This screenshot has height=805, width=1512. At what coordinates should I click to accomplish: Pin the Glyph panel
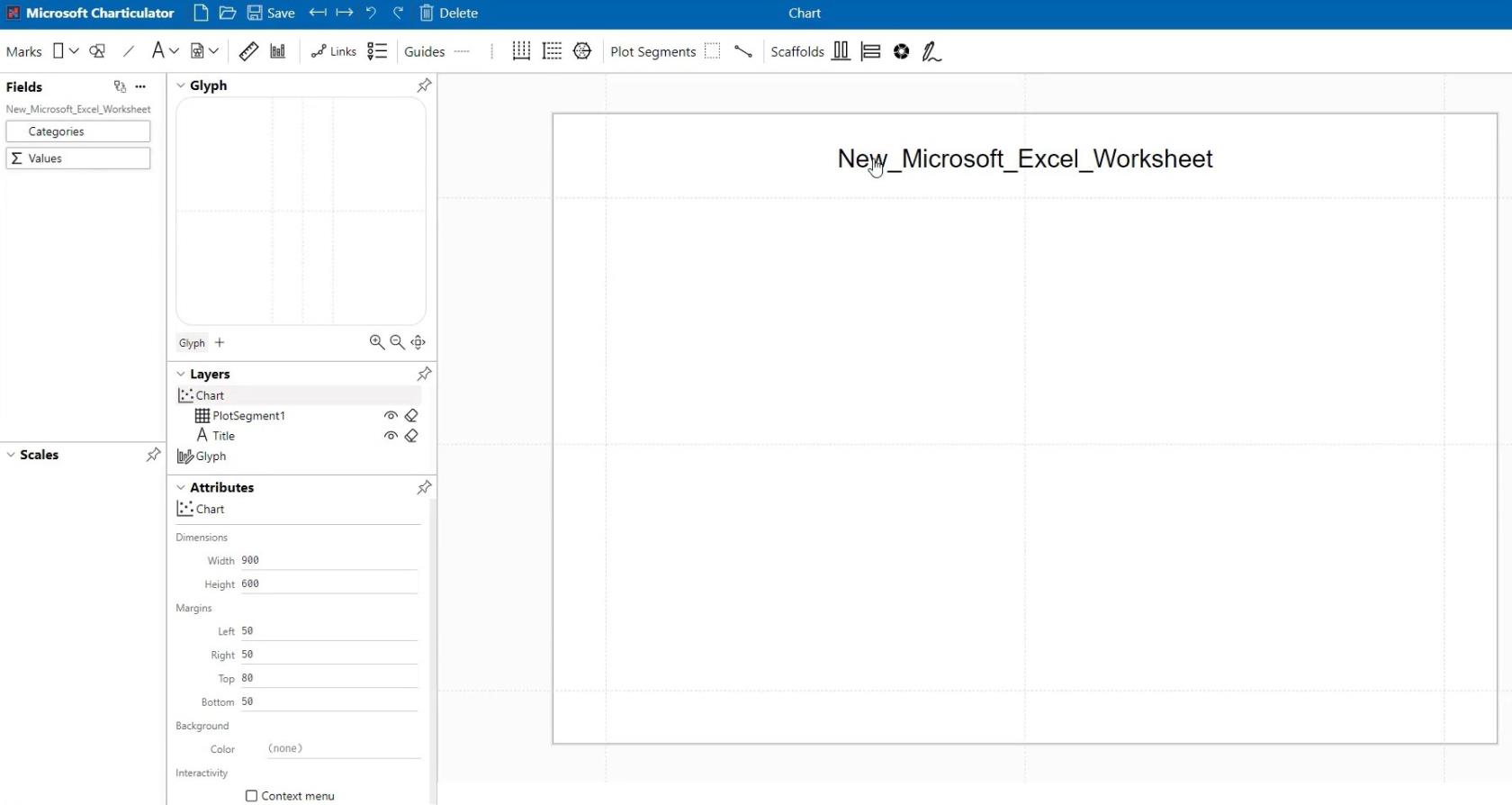pyautogui.click(x=424, y=85)
